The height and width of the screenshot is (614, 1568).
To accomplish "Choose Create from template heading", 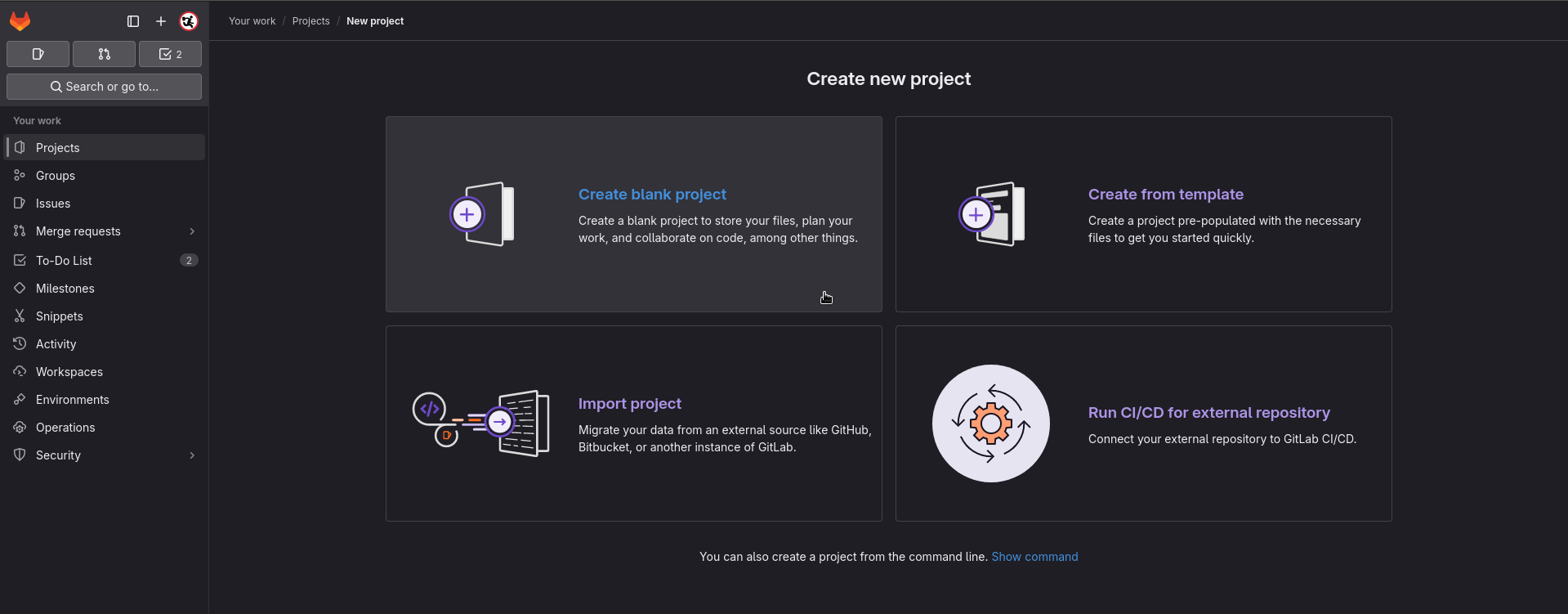I will [1166, 195].
